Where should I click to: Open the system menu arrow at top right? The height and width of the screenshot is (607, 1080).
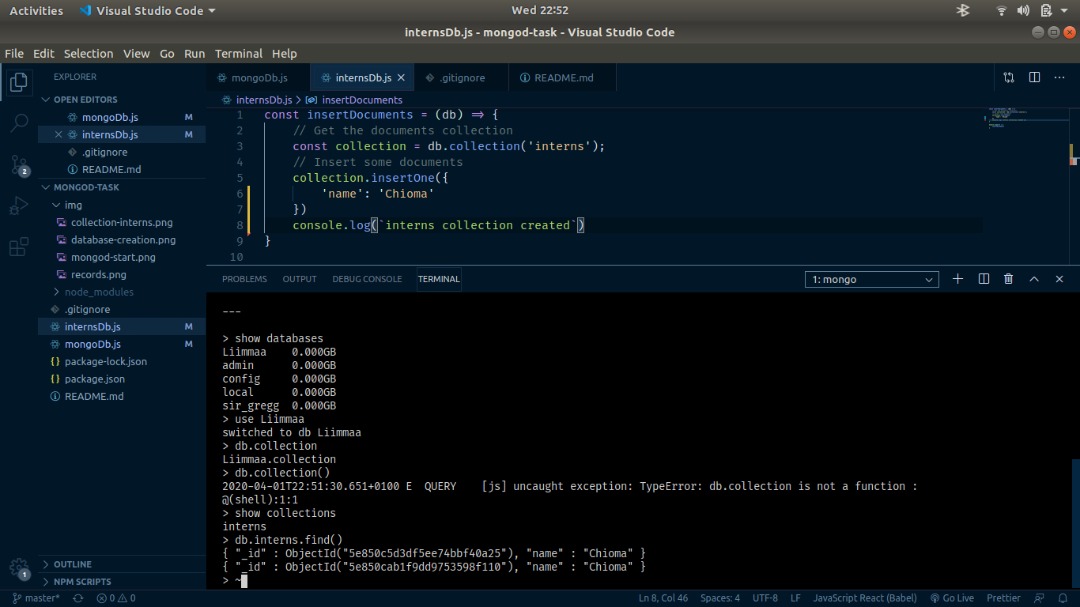1064,10
